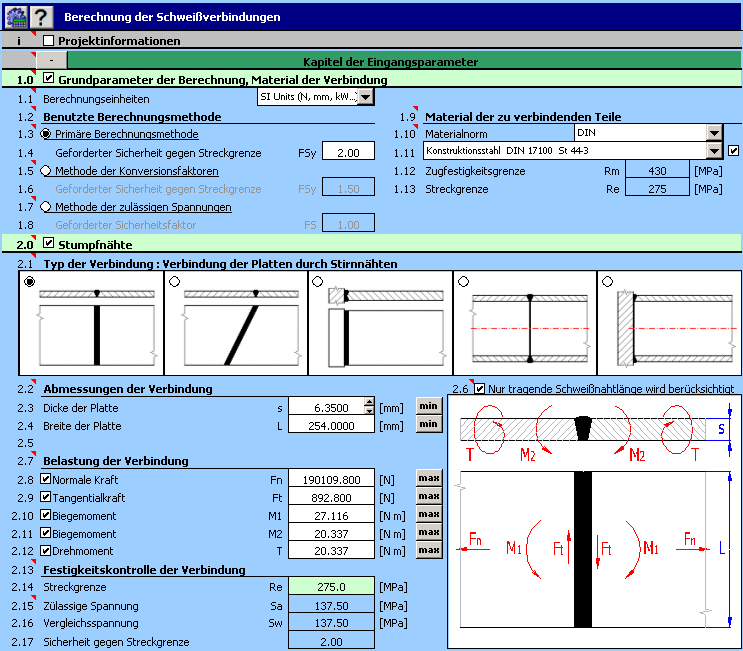The width and height of the screenshot is (743, 651).
Task: Toggle the Normale Kraft checkbox
Action: (45, 479)
